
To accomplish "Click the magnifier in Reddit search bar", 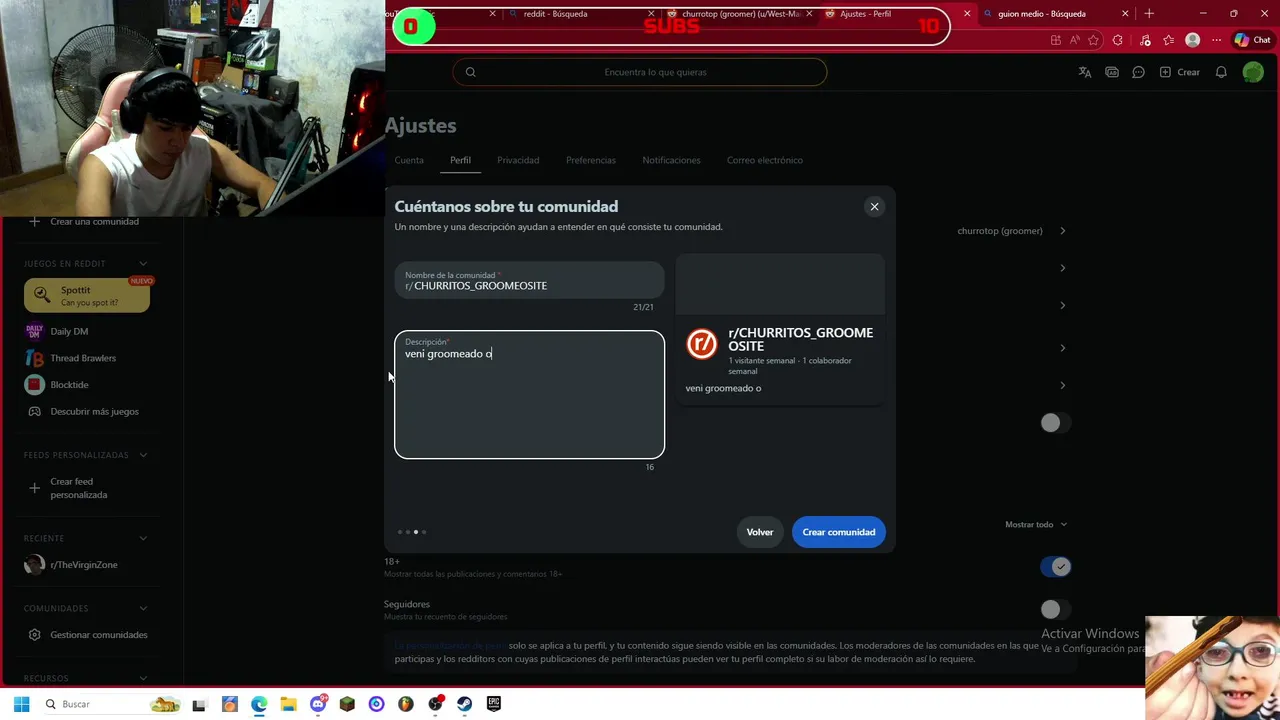I will point(470,72).
